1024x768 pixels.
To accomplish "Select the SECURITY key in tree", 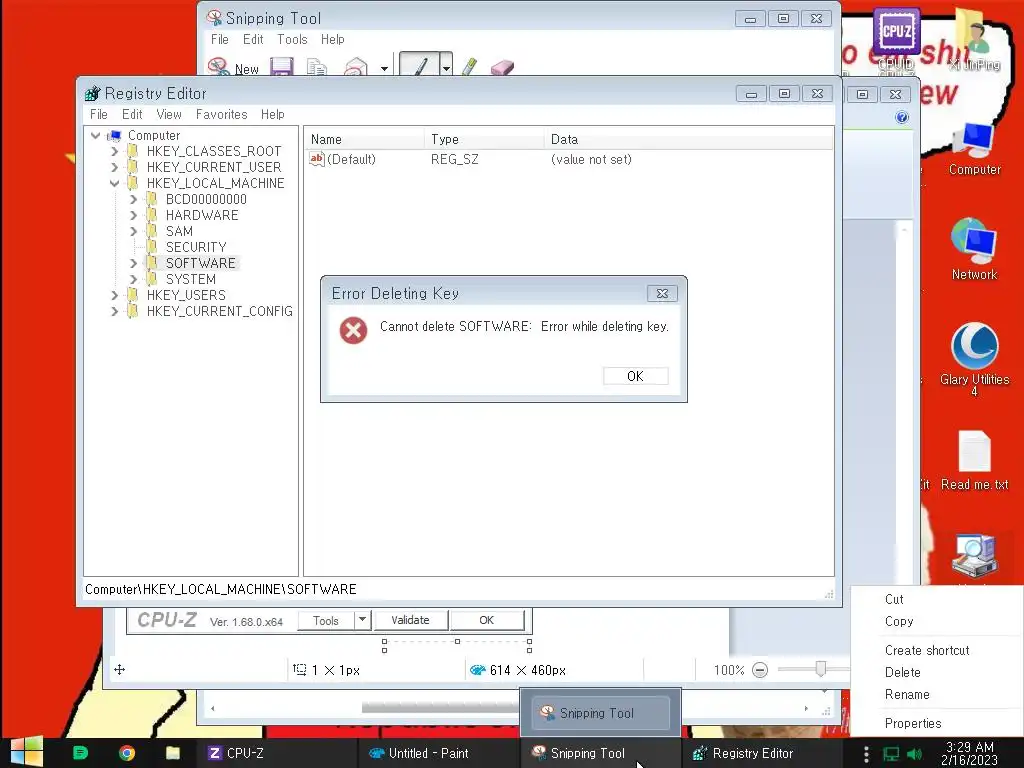I will [196, 247].
